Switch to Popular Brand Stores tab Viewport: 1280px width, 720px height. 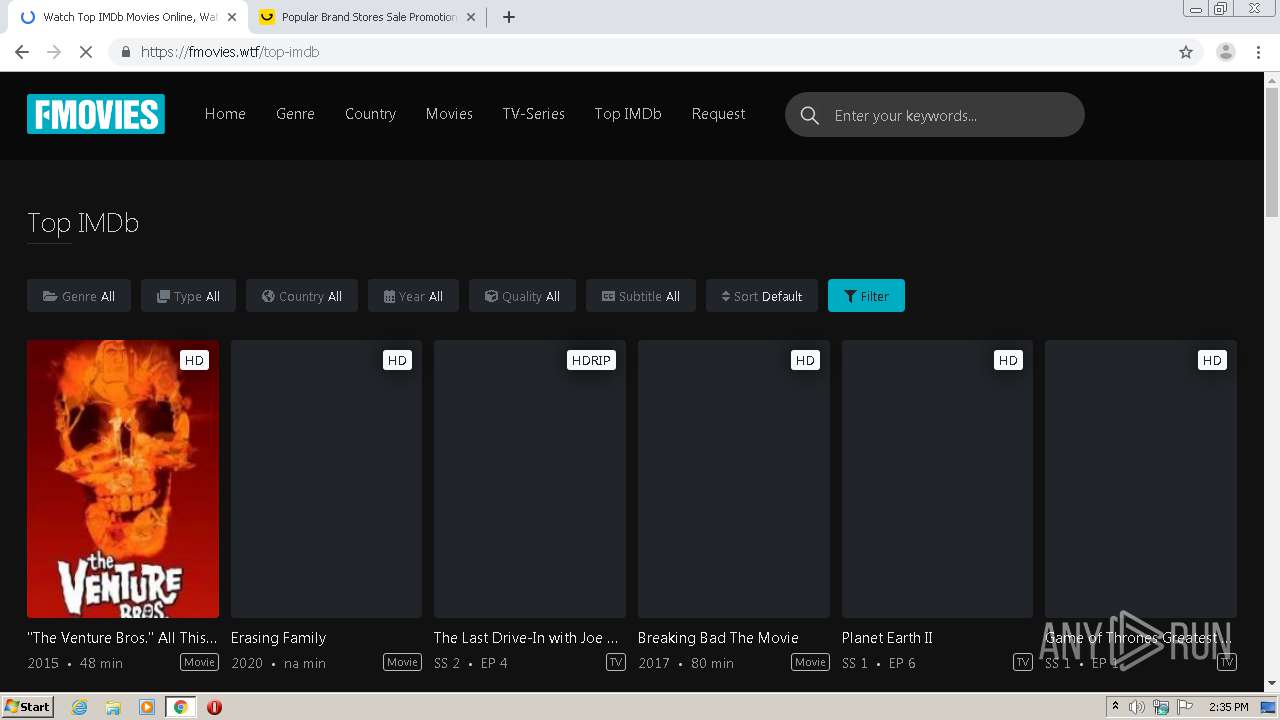368,17
